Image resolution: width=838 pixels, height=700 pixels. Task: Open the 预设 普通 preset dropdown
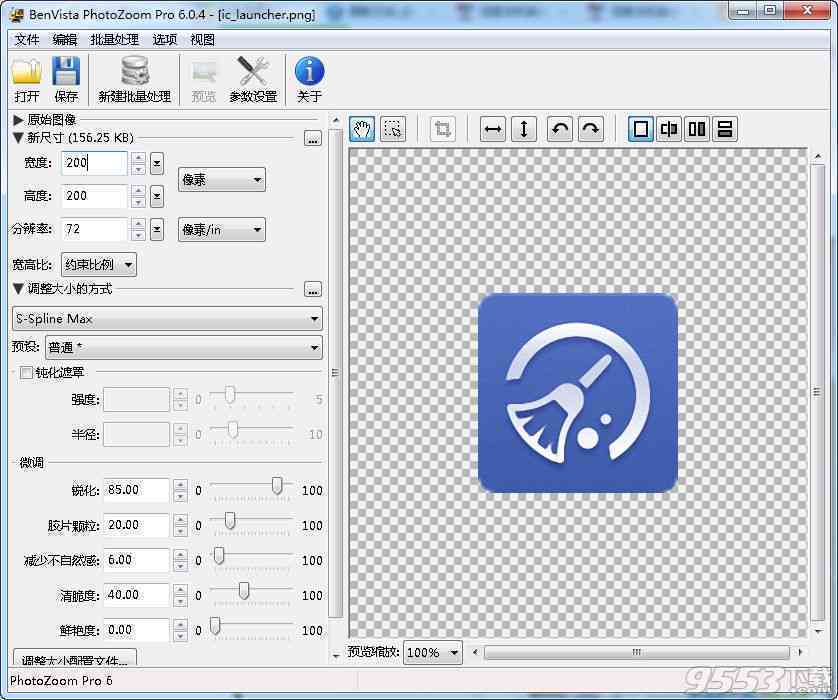[x=184, y=348]
